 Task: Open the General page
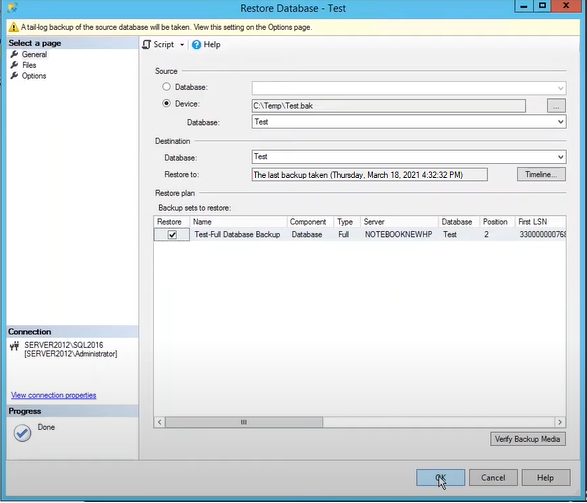(34, 55)
